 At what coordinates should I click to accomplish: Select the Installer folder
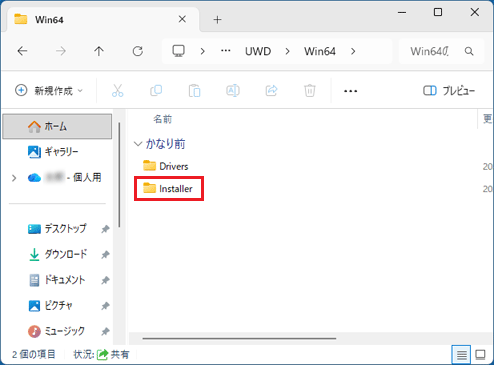click(x=168, y=188)
